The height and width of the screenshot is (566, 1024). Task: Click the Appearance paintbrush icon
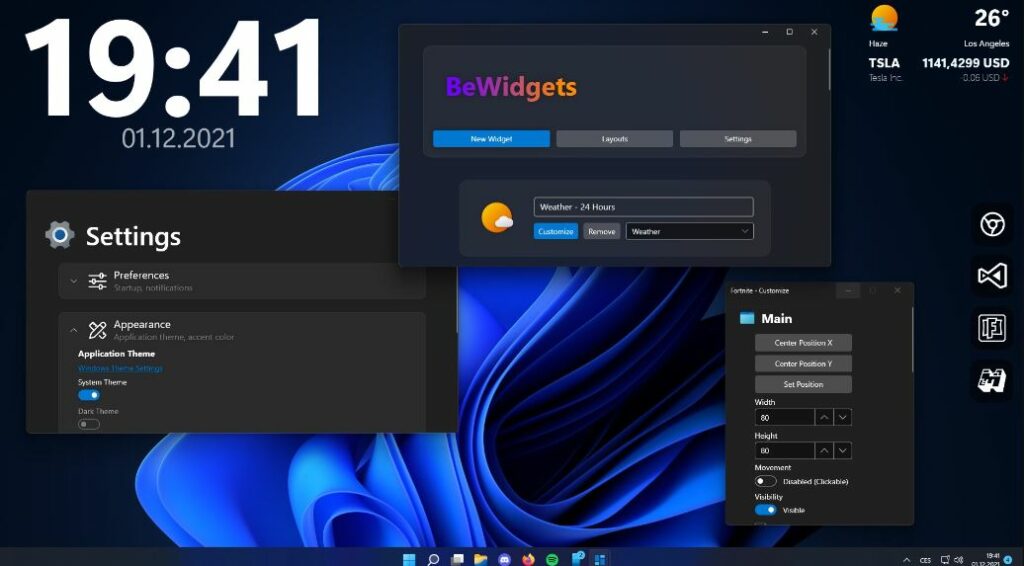97,330
